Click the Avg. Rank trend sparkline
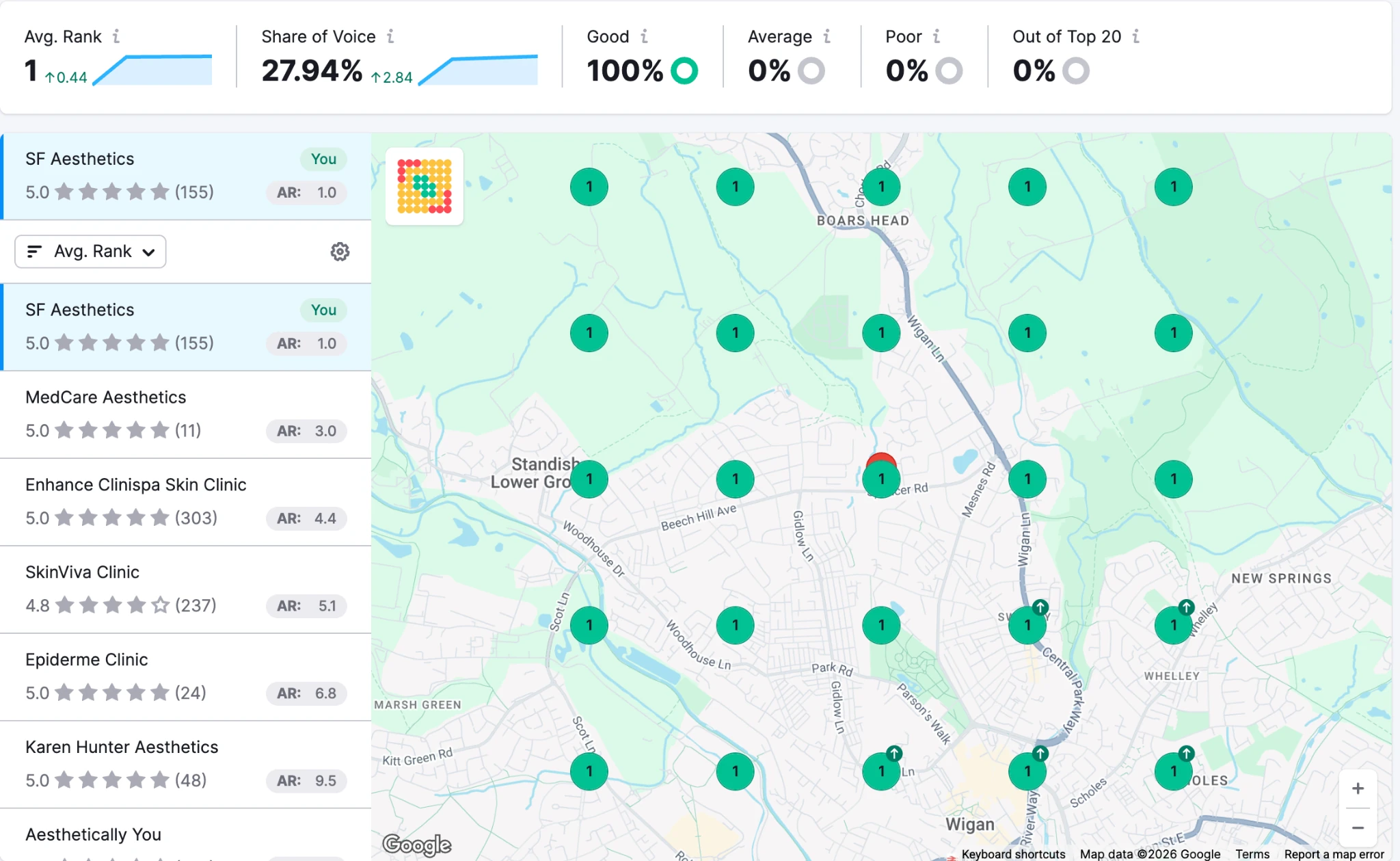 click(x=152, y=70)
